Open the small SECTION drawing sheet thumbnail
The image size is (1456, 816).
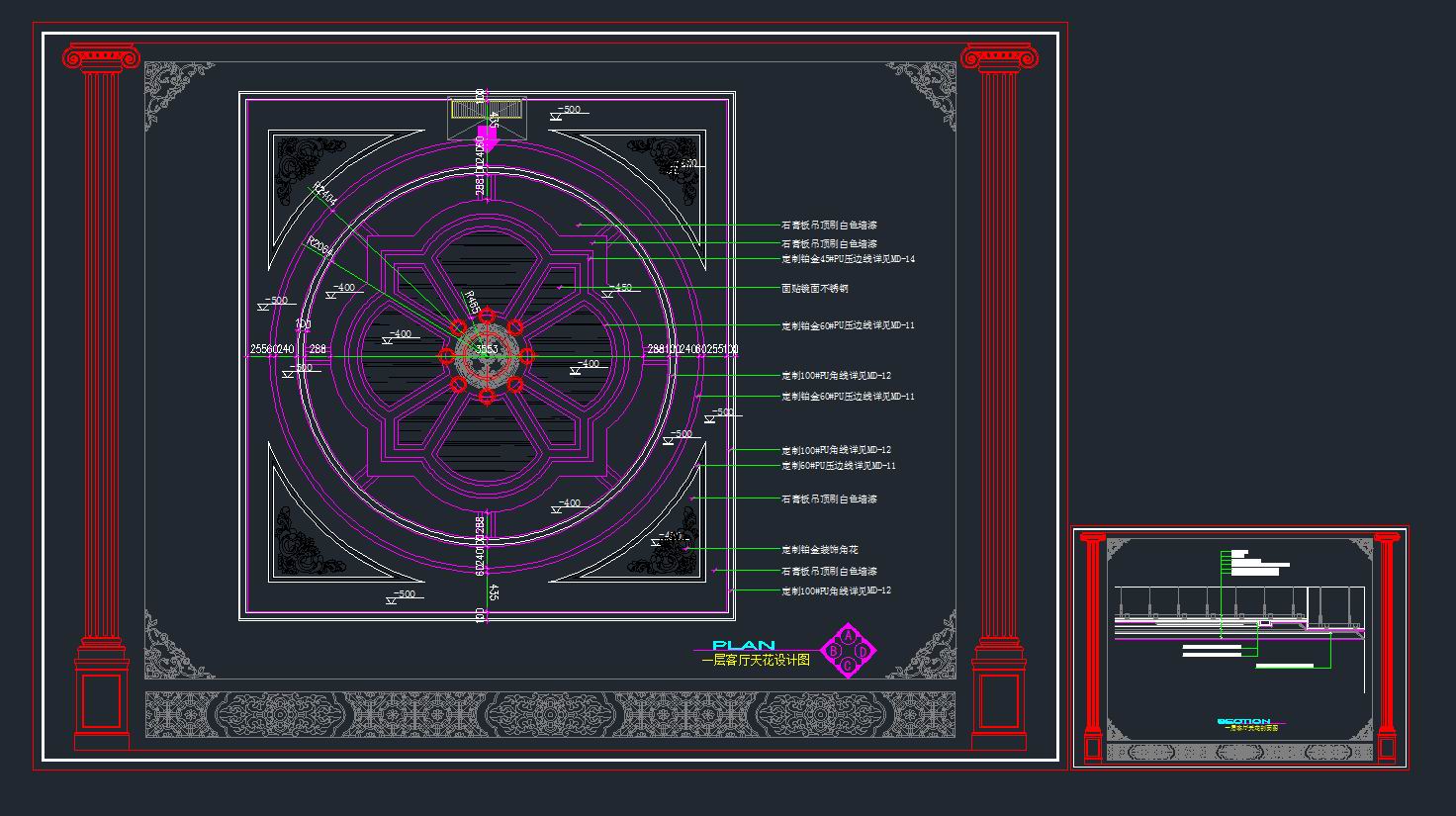pos(1240,647)
